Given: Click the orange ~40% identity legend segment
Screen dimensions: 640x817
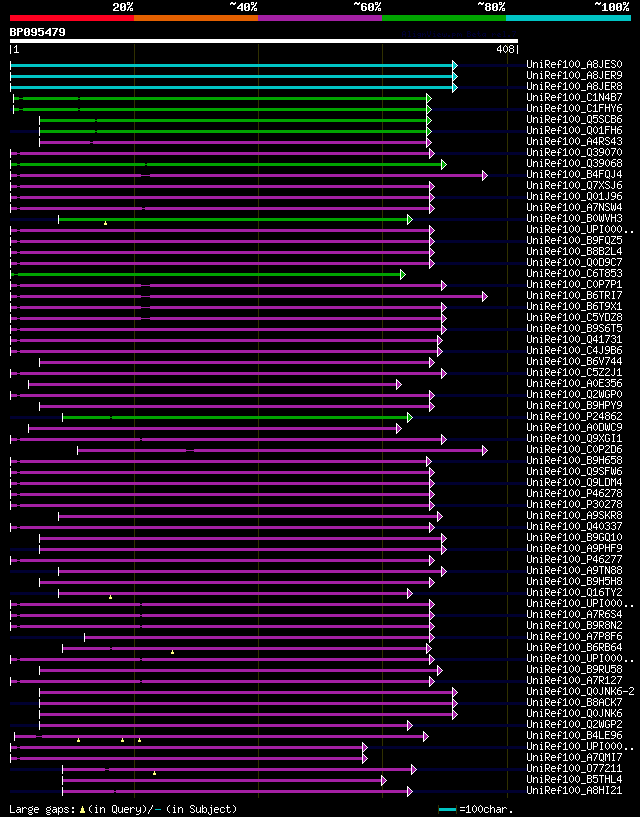Looking at the screenshot, I should [x=196, y=18].
